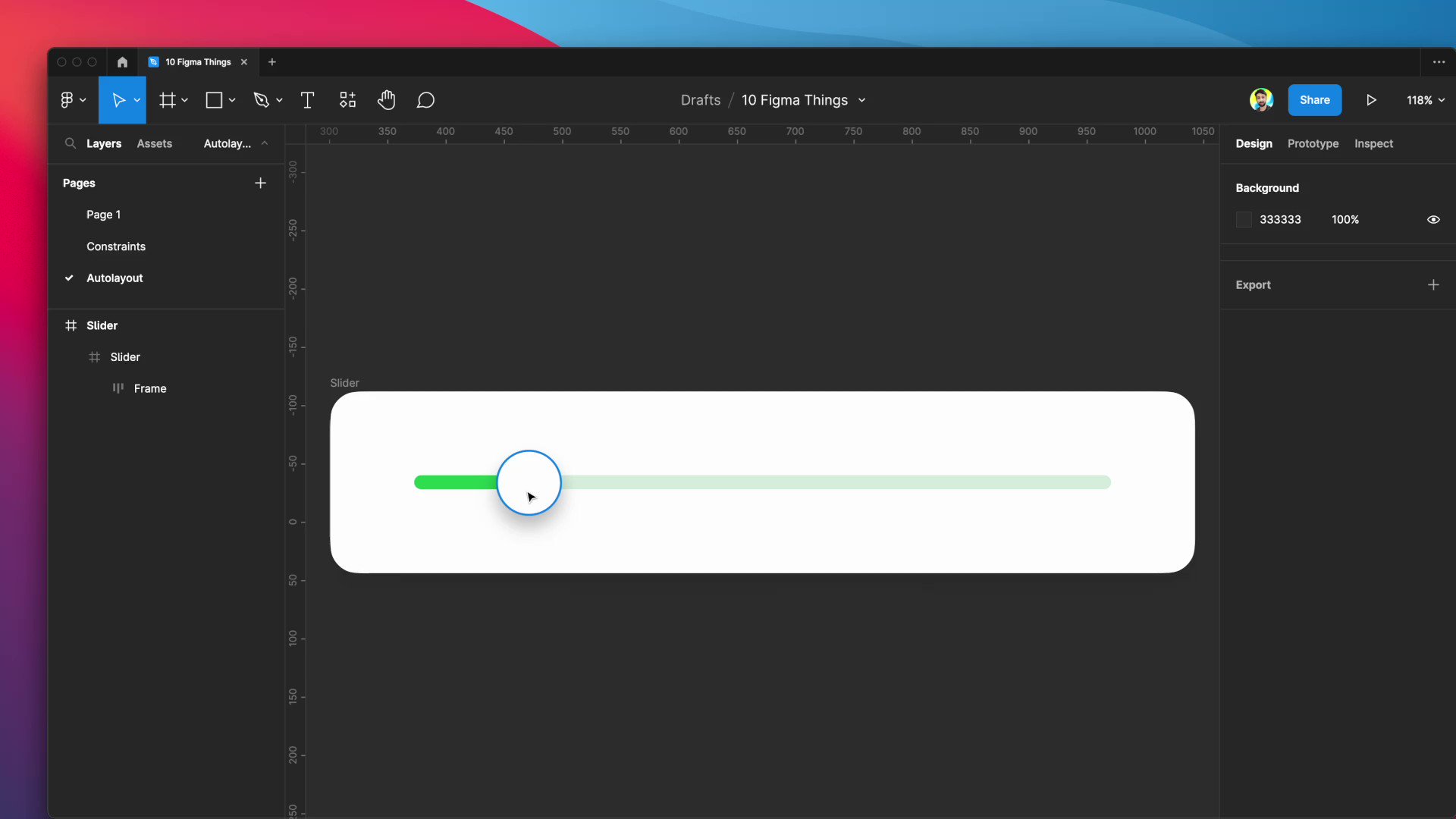Click the background color swatch 333333
Image resolution: width=1456 pixels, height=819 pixels.
click(1244, 220)
